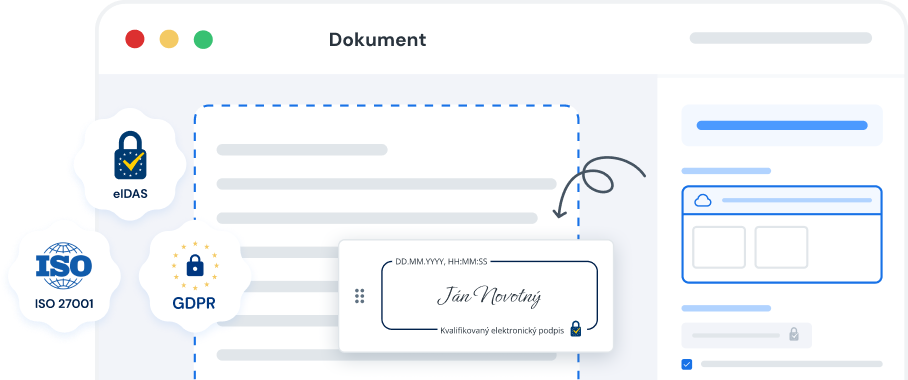Click the green window maximize dot
908x380 pixels.
click(203, 39)
